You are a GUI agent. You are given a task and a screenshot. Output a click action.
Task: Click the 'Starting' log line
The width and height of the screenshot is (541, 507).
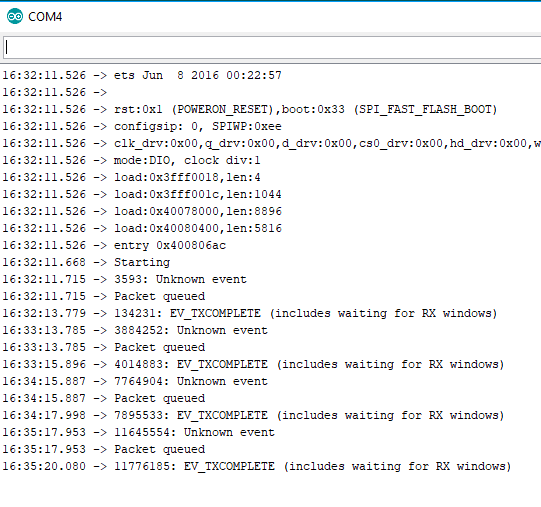coord(86,262)
